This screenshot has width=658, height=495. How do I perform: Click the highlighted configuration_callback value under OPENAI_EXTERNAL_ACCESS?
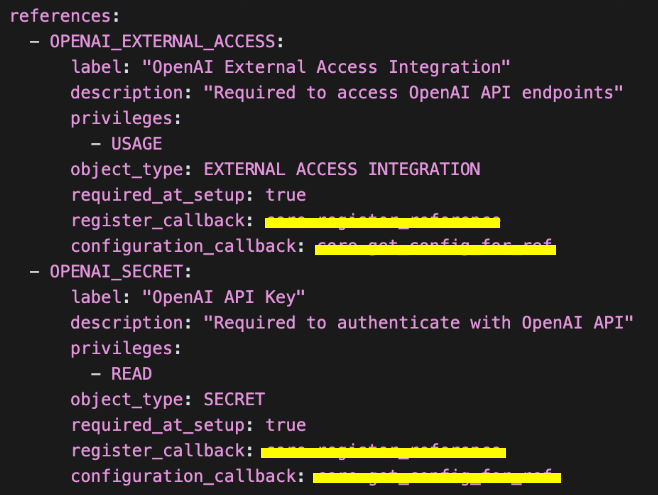435,247
